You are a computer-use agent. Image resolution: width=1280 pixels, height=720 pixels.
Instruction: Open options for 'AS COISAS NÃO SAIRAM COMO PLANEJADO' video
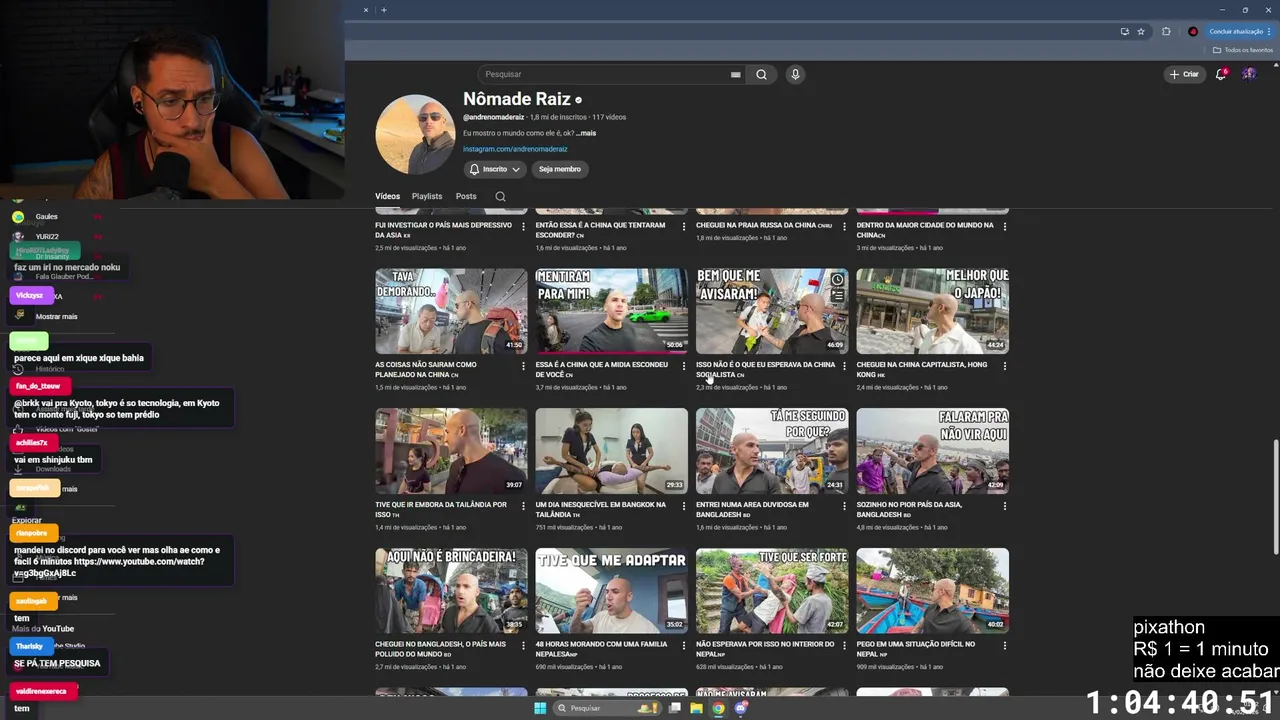pos(523,366)
